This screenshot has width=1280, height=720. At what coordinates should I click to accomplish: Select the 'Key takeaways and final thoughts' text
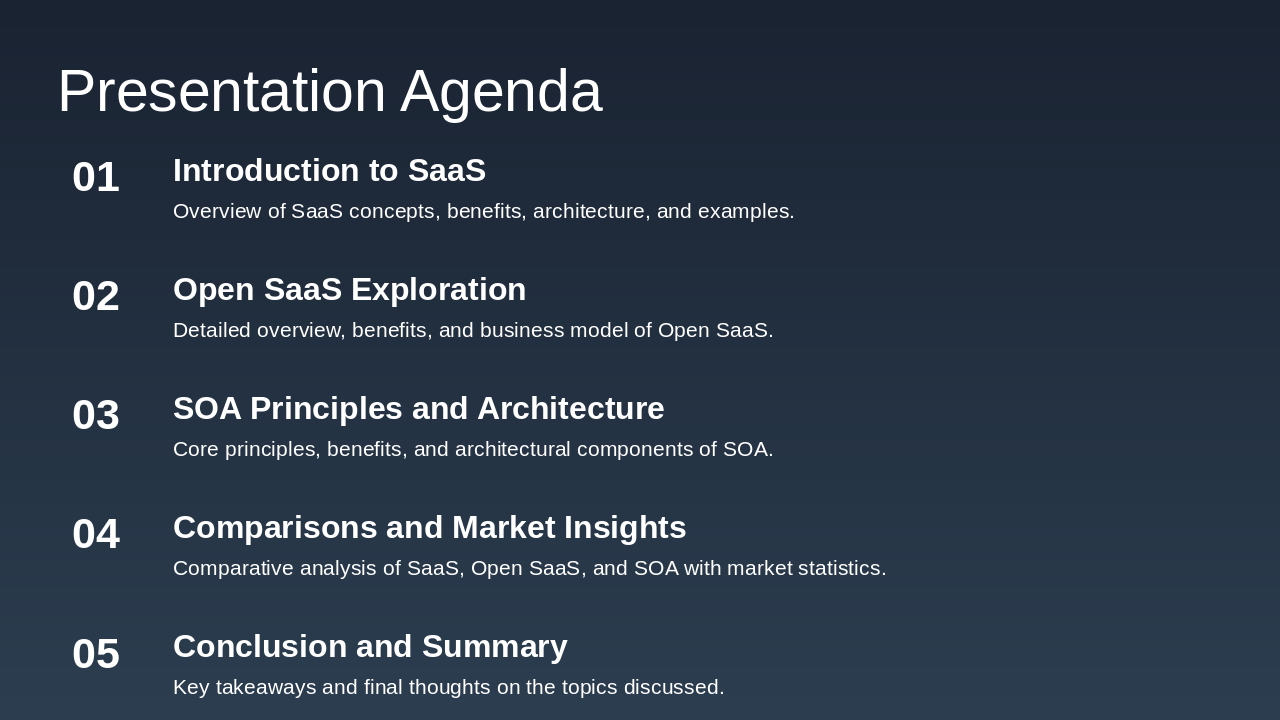point(448,688)
